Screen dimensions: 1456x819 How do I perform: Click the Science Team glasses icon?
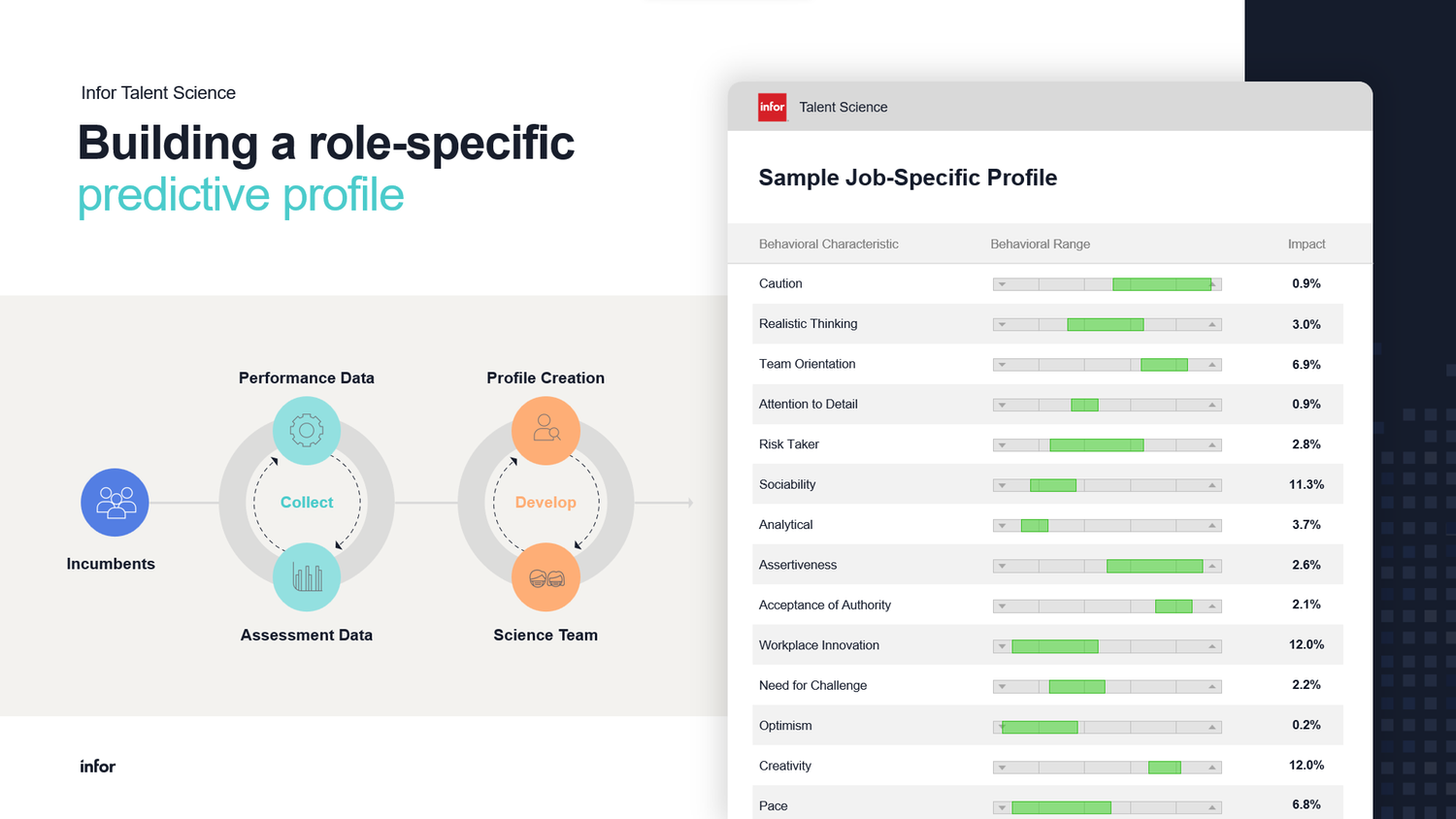545,576
